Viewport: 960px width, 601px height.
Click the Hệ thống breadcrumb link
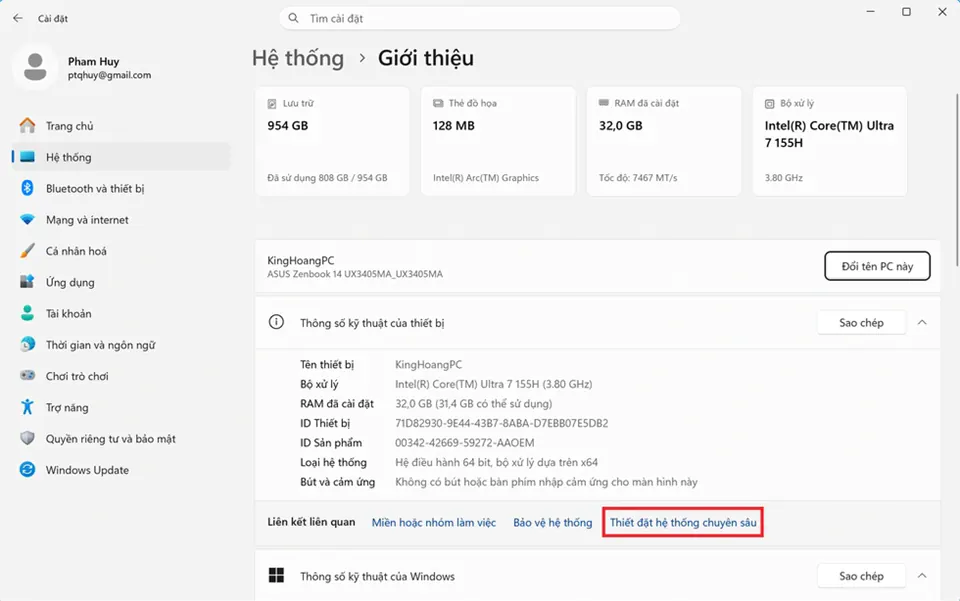tap(298, 57)
